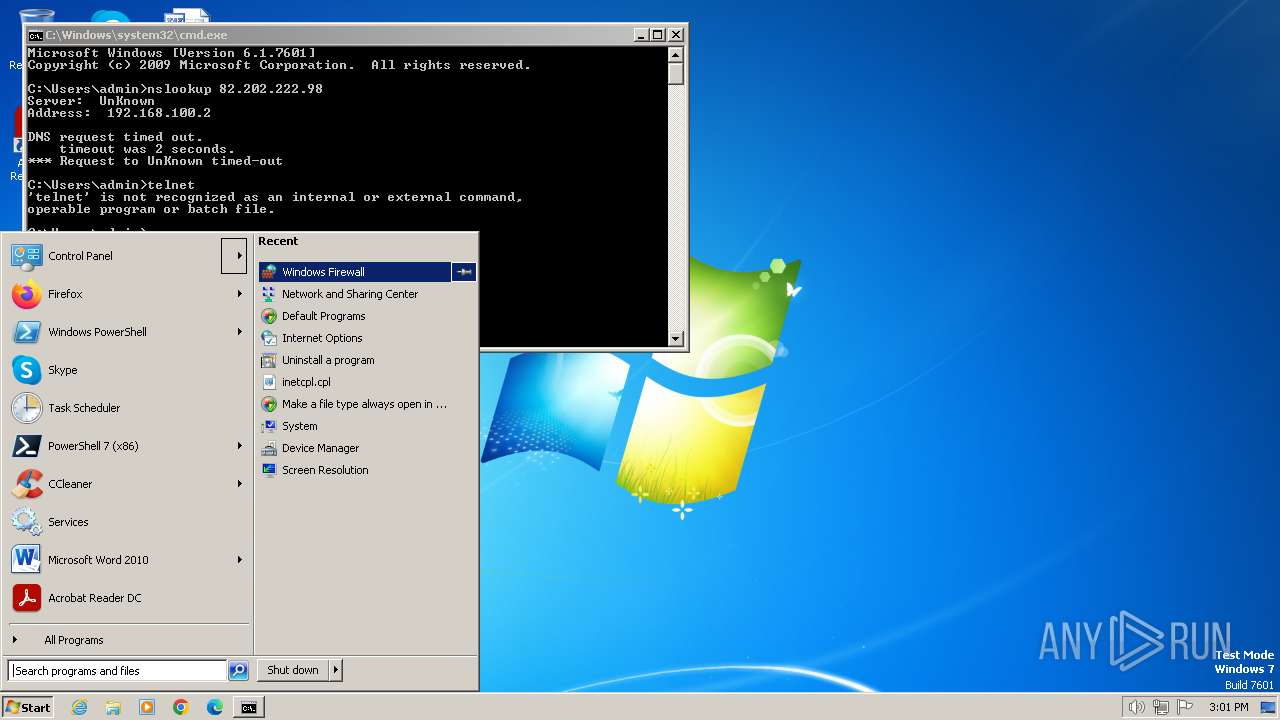The width and height of the screenshot is (1280, 720).
Task: Click the 3:01 PM clock
Action: pos(1229,707)
